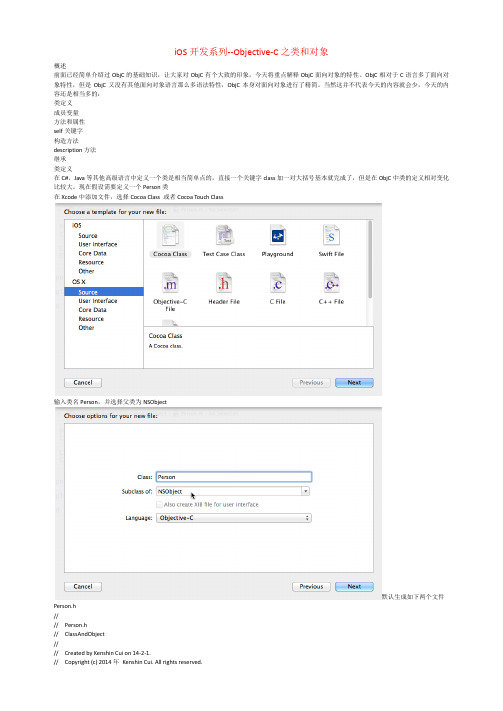Click Previous in the options dialog

[311, 587]
